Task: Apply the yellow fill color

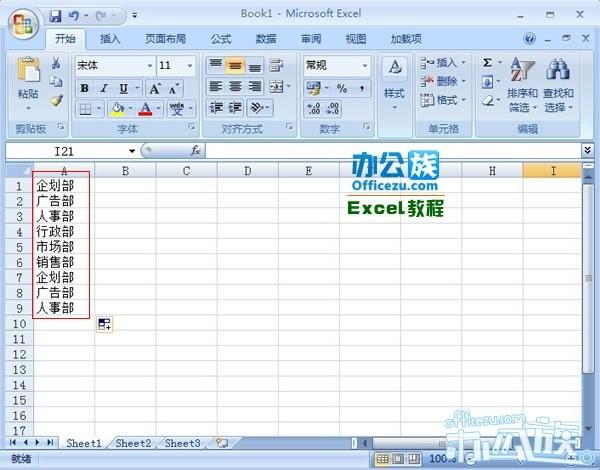Action: point(117,109)
